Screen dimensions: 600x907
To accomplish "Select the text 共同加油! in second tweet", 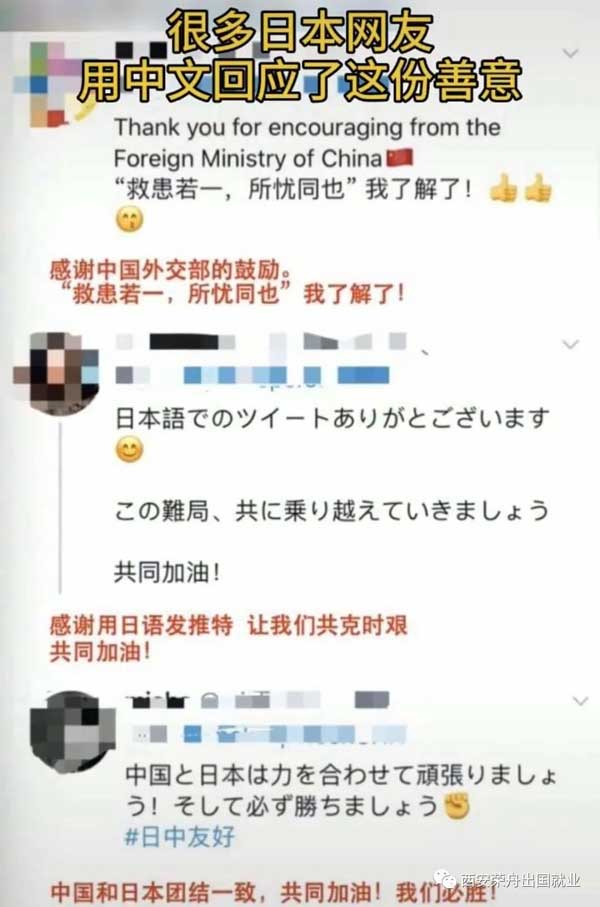I will click(x=167, y=573).
